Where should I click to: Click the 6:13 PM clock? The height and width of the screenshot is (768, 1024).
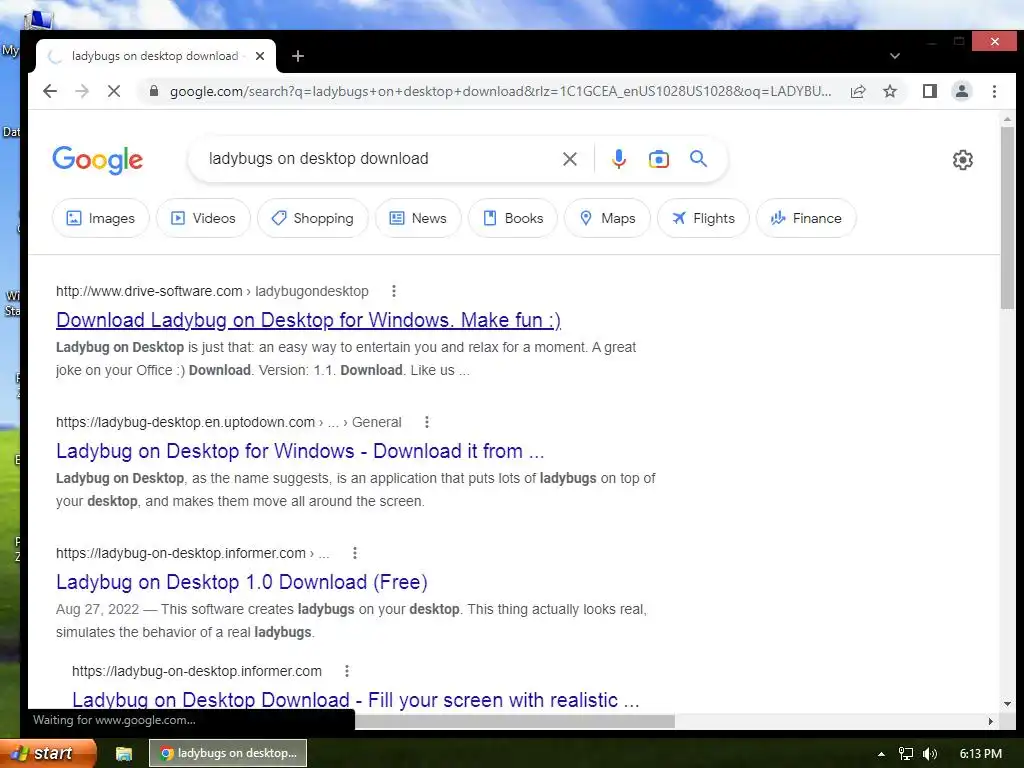[980, 754]
